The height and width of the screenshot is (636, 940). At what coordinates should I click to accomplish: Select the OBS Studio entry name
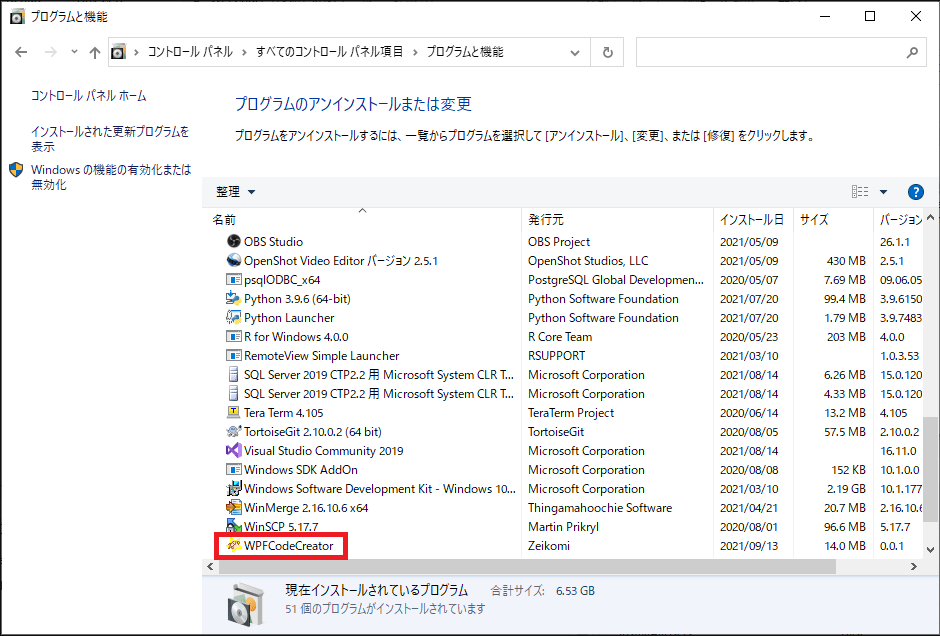pyautogui.click(x=273, y=241)
